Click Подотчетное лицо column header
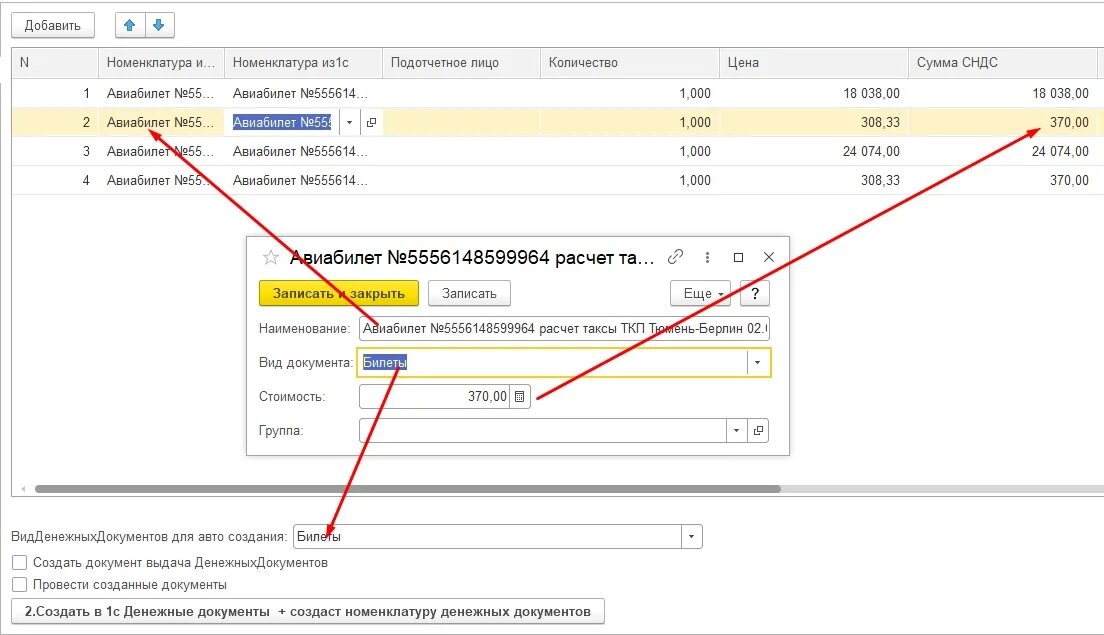 (460, 63)
